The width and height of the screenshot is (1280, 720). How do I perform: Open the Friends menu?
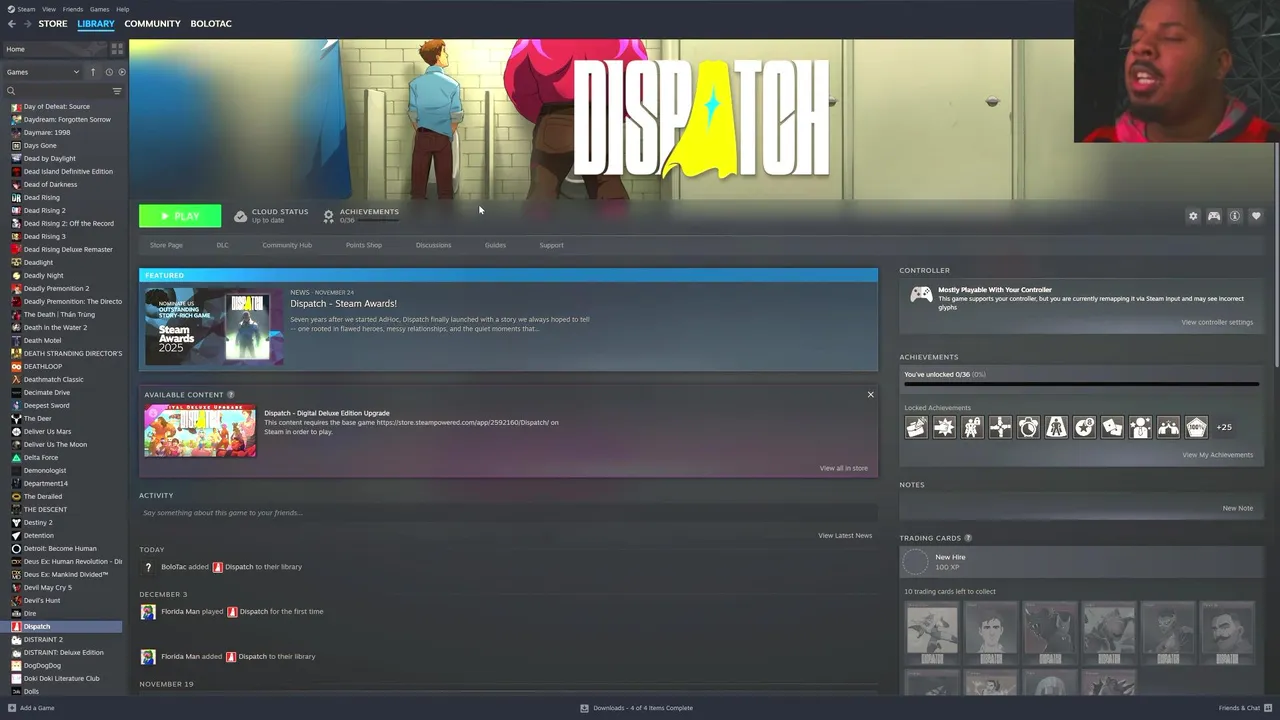(x=72, y=9)
